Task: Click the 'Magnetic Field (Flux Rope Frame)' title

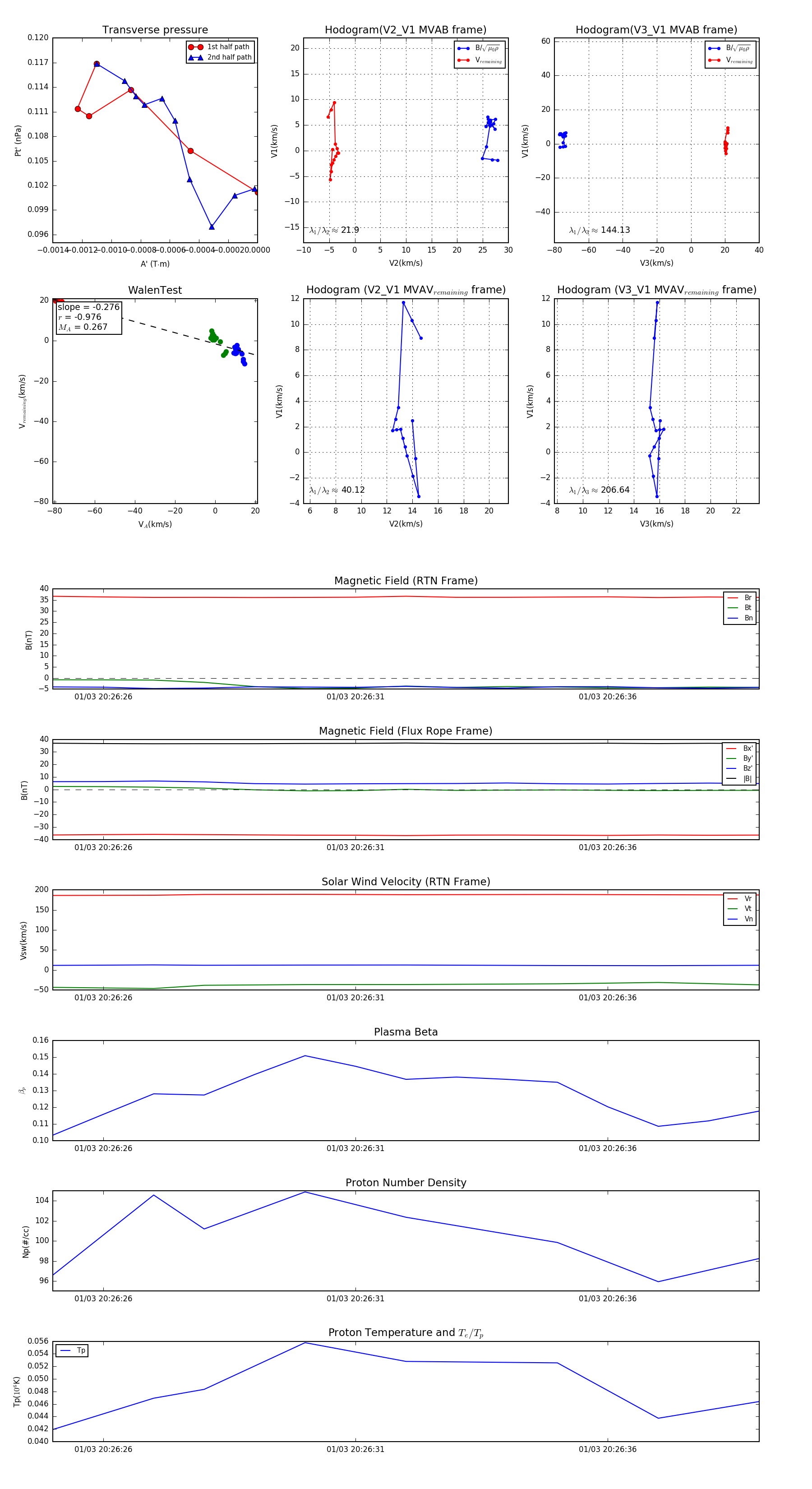Action: click(x=406, y=731)
